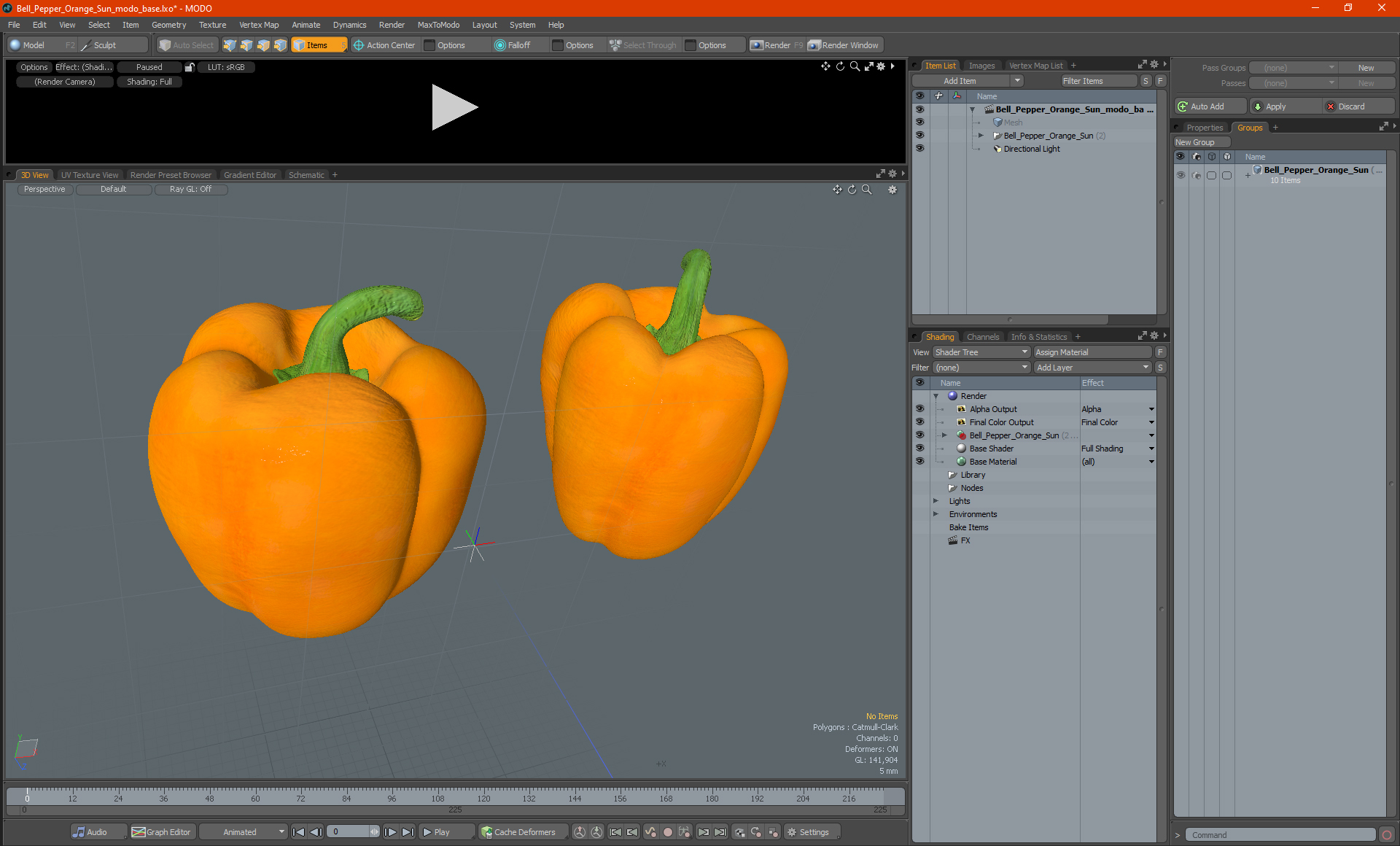Select the Edges selection mode icon
The width and height of the screenshot is (1400, 846).
[246, 45]
